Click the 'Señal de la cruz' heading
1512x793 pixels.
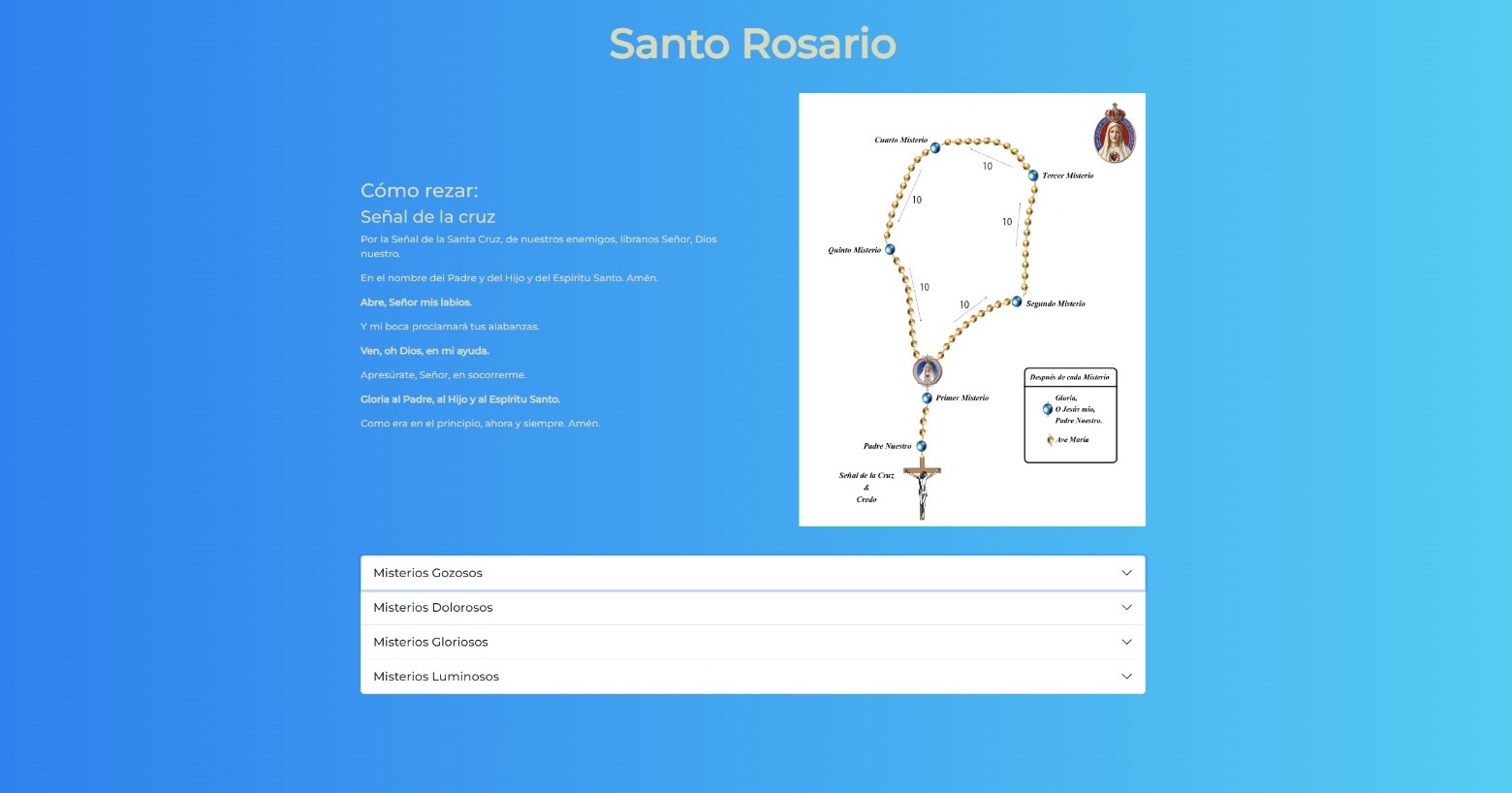tap(427, 217)
